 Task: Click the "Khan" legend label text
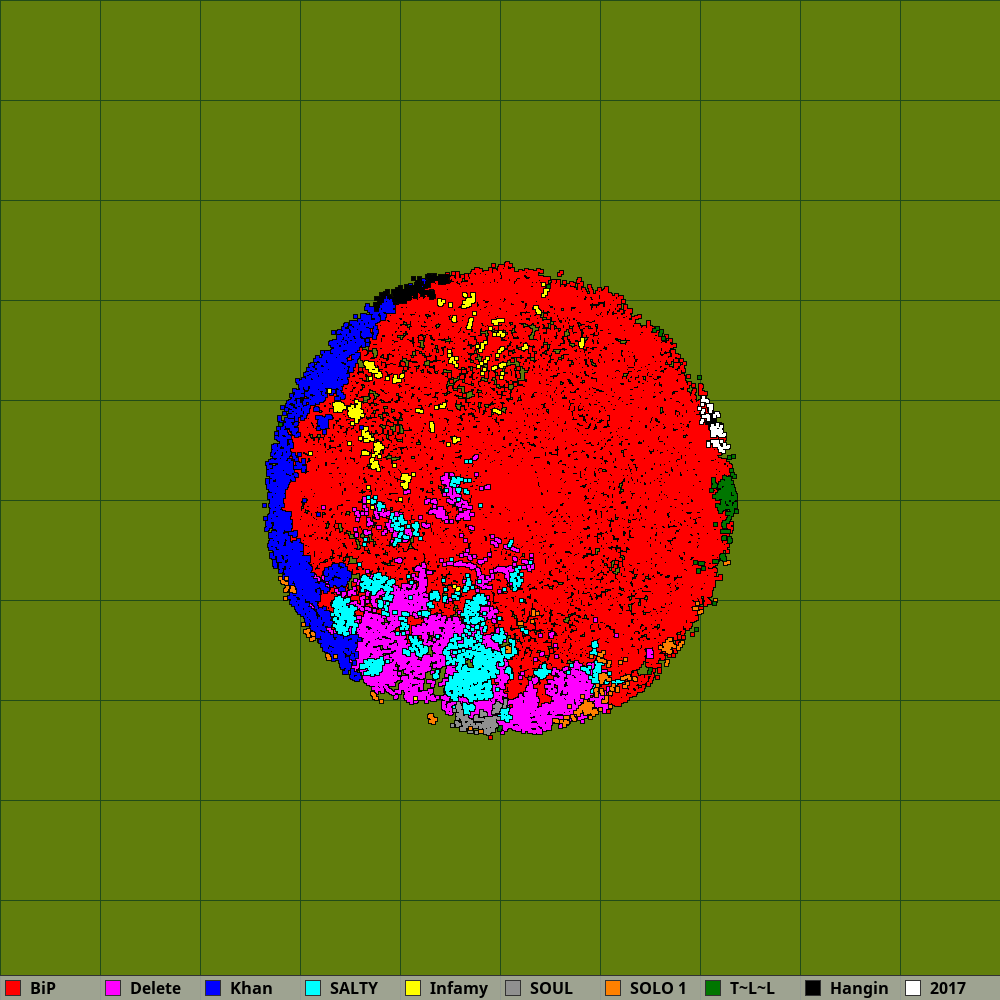[251, 988]
